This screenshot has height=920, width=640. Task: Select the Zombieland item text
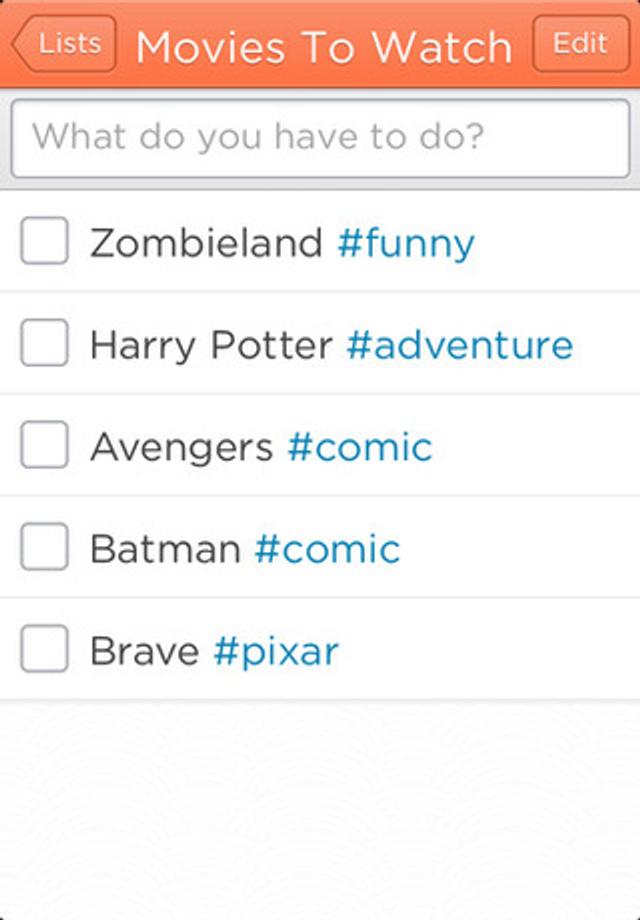coord(206,243)
